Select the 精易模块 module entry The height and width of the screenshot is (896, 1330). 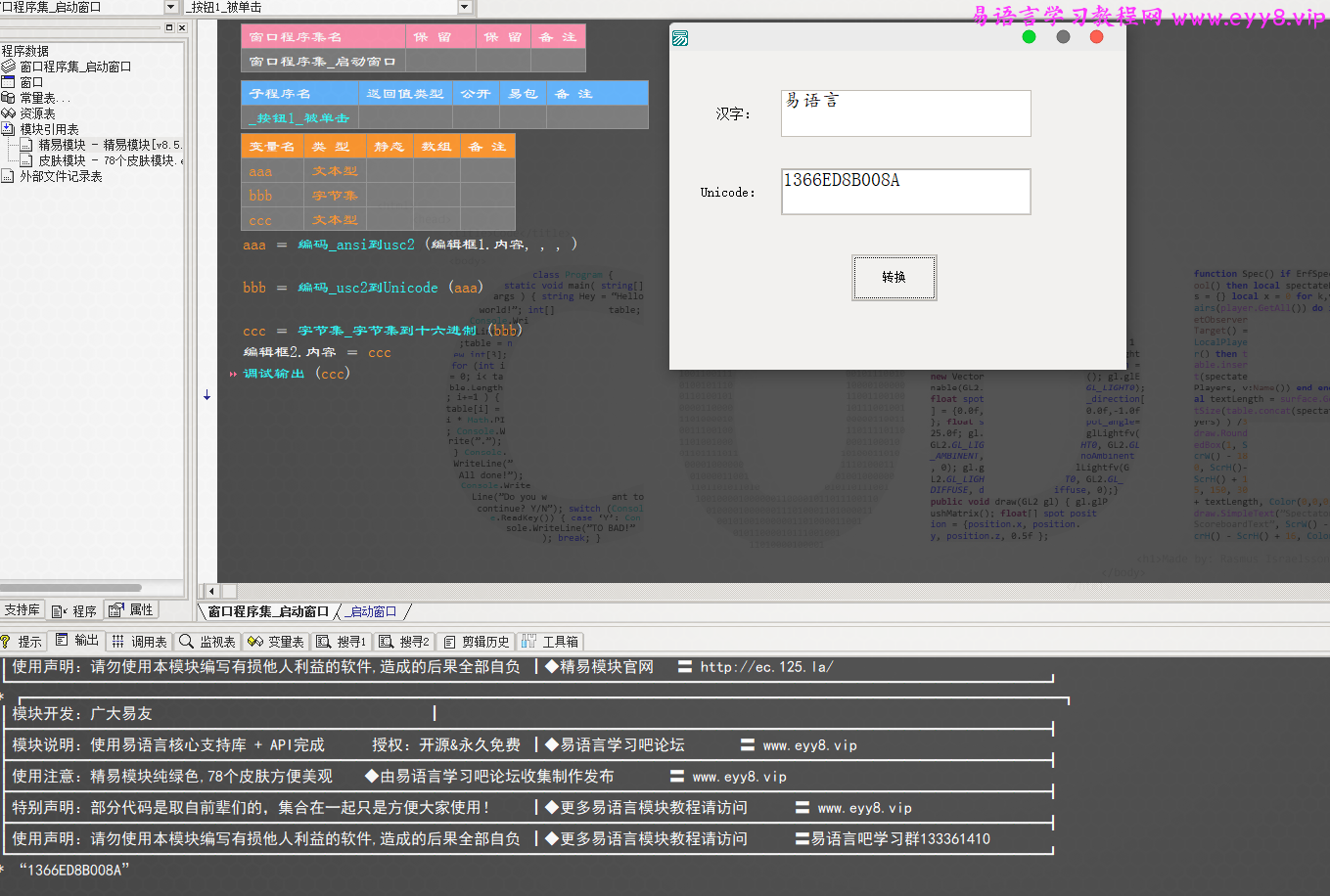(110, 145)
